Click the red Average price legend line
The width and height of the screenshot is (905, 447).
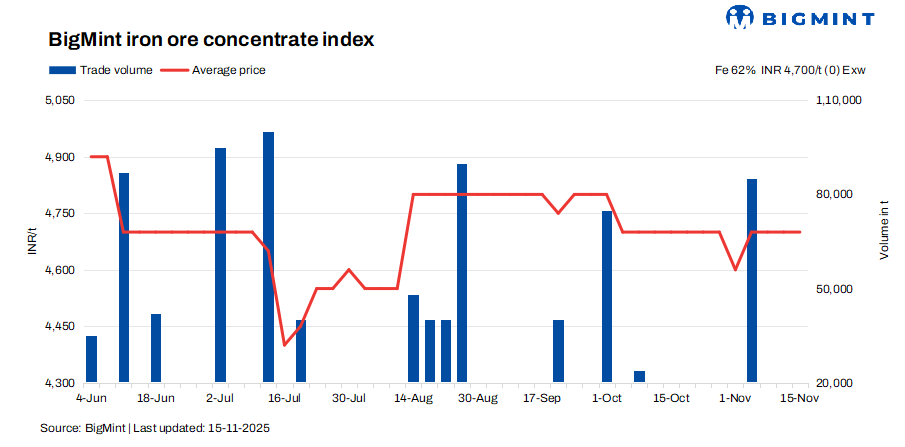pos(175,70)
